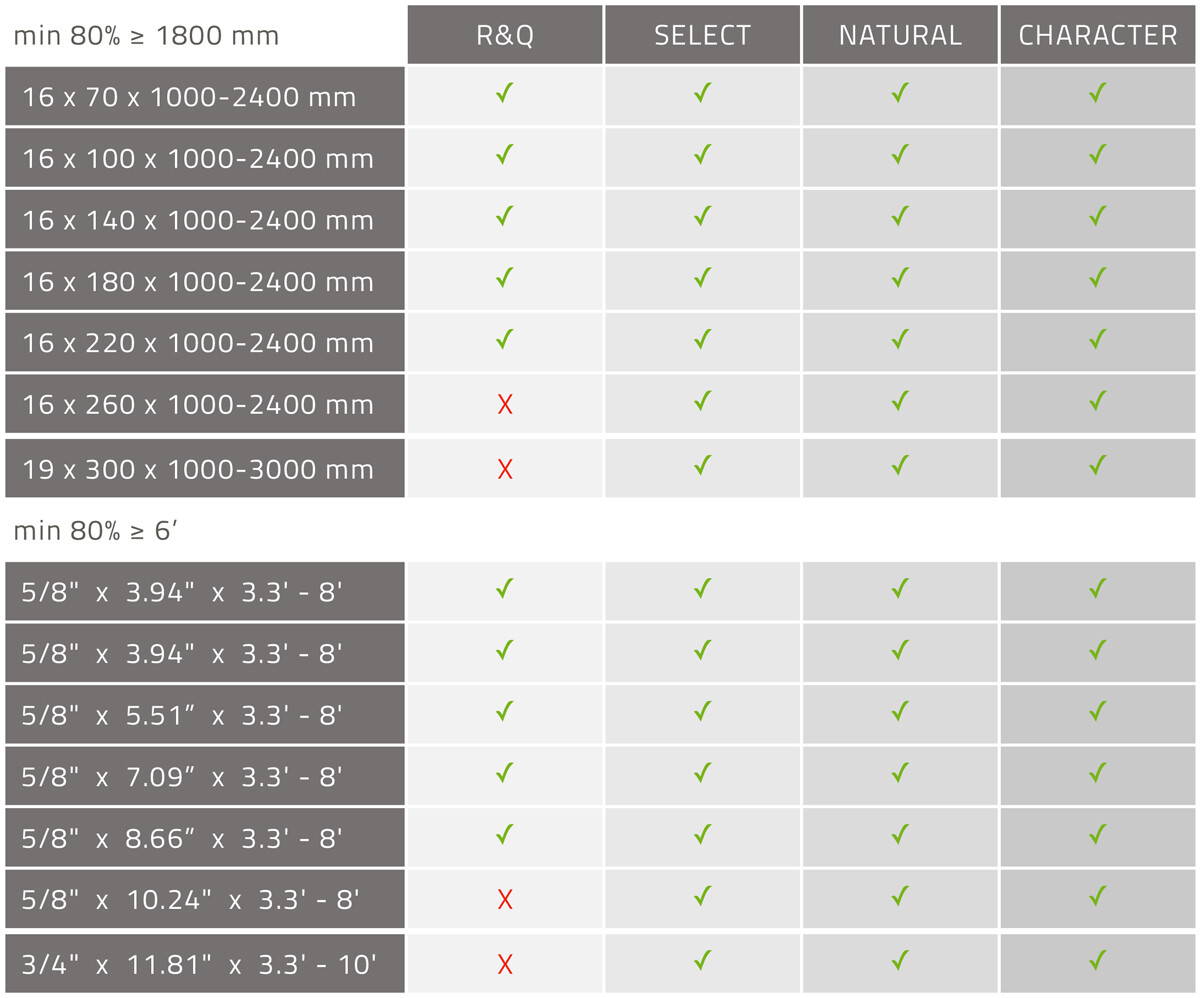Image resolution: width=1200 pixels, height=998 pixels.
Task: Click CHARACTER checkmark for 3/4" x 11.81" row
Action: pos(1098,960)
